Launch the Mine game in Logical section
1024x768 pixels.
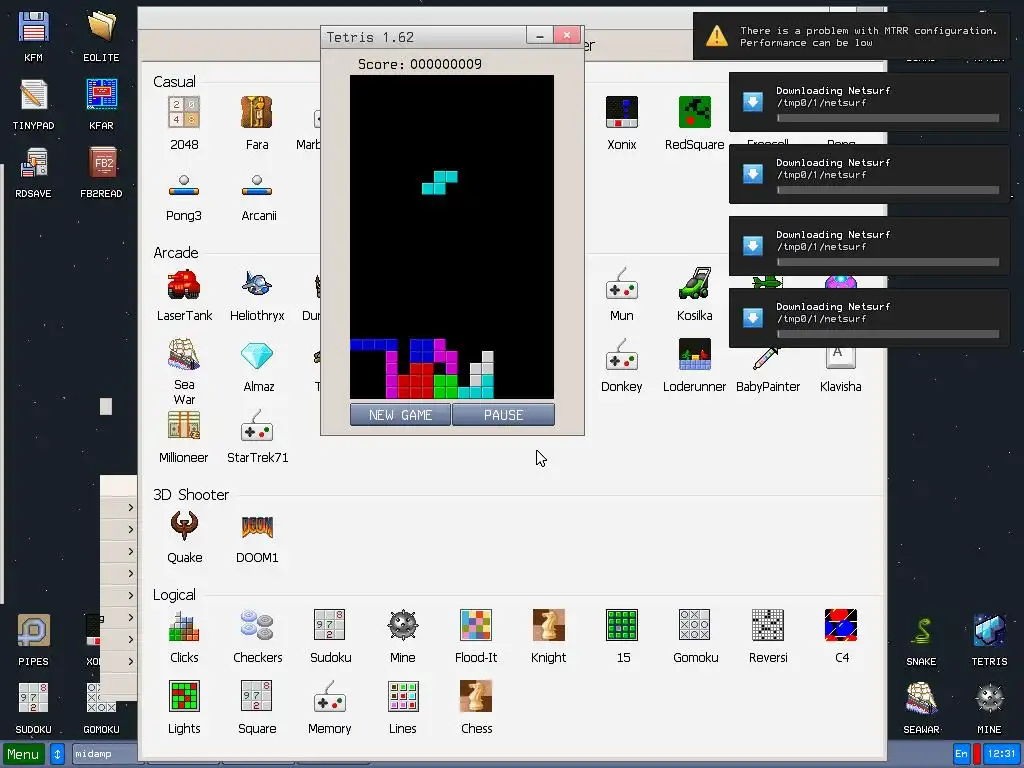402,626
